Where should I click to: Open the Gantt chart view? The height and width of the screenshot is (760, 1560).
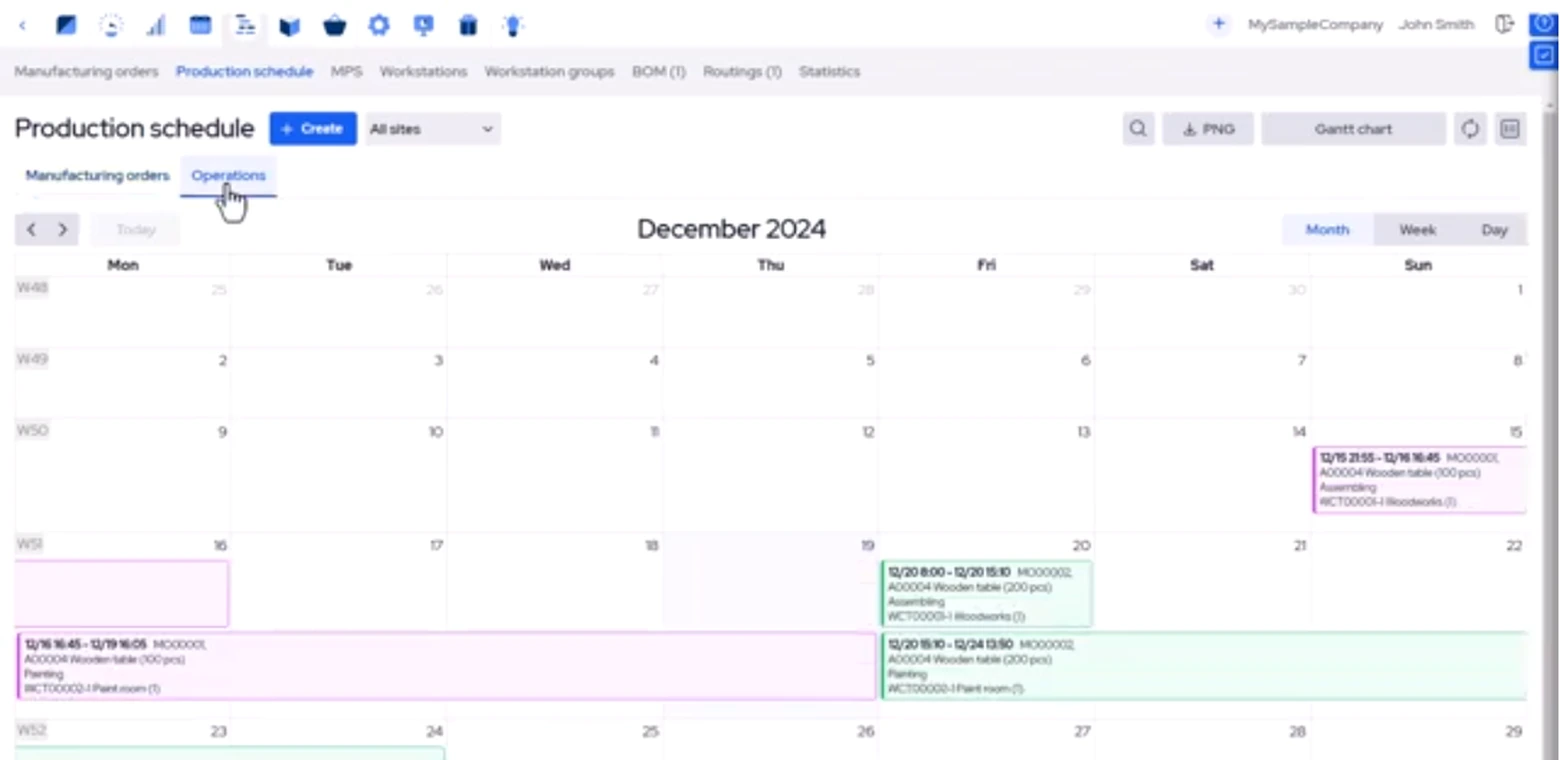pos(1353,129)
